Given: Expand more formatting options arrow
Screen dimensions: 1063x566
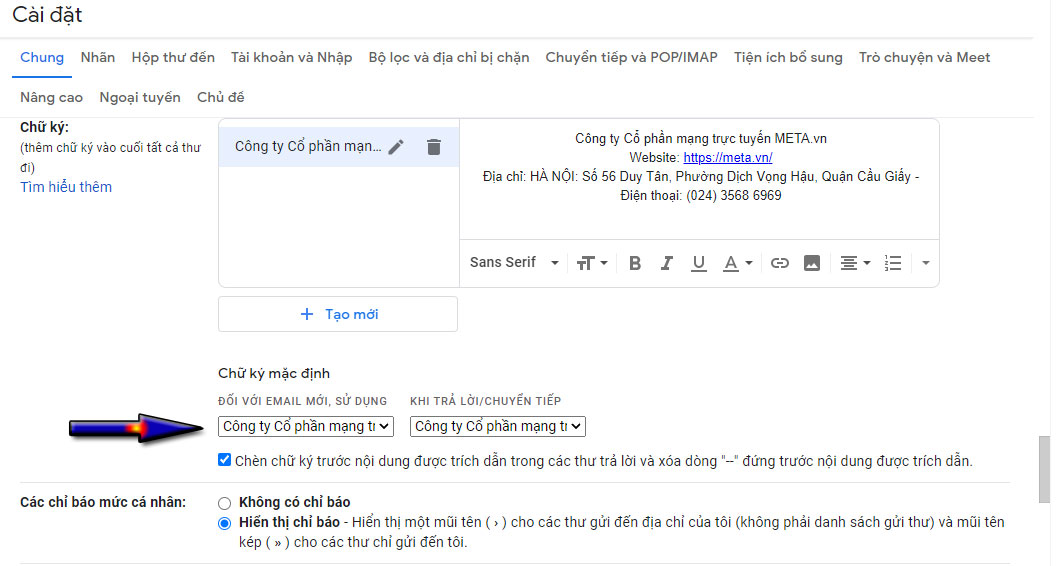Looking at the screenshot, I should (x=925, y=263).
